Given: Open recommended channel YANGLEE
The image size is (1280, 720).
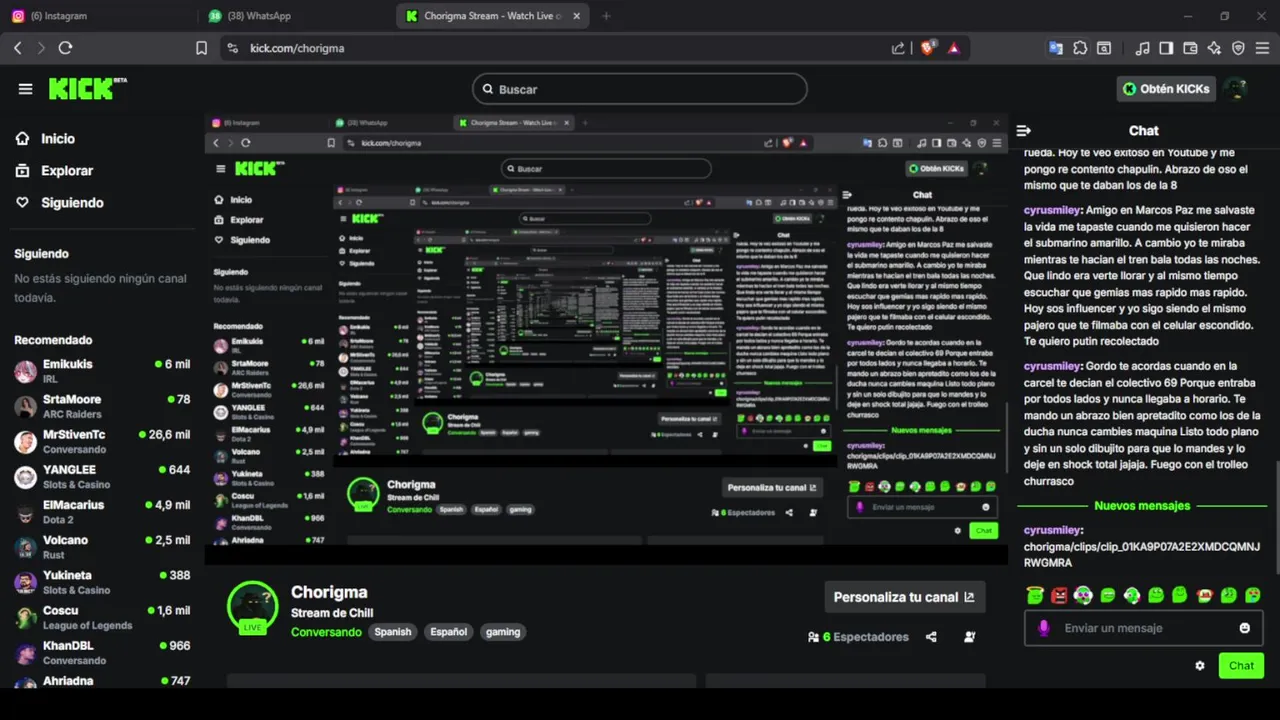Looking at the screenshot, I should pyautogui.click(x=102, y=476).
